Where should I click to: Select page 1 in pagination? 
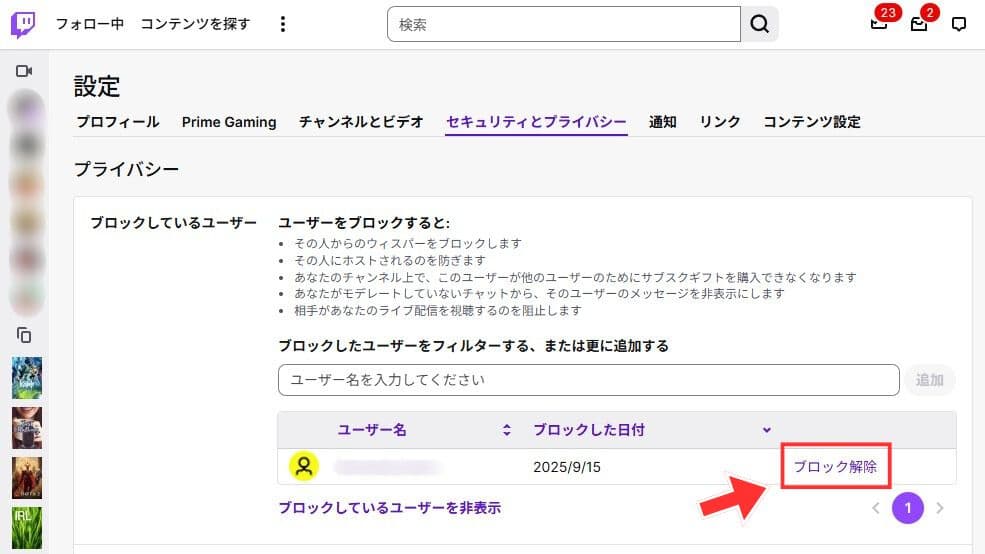point(908,508)
